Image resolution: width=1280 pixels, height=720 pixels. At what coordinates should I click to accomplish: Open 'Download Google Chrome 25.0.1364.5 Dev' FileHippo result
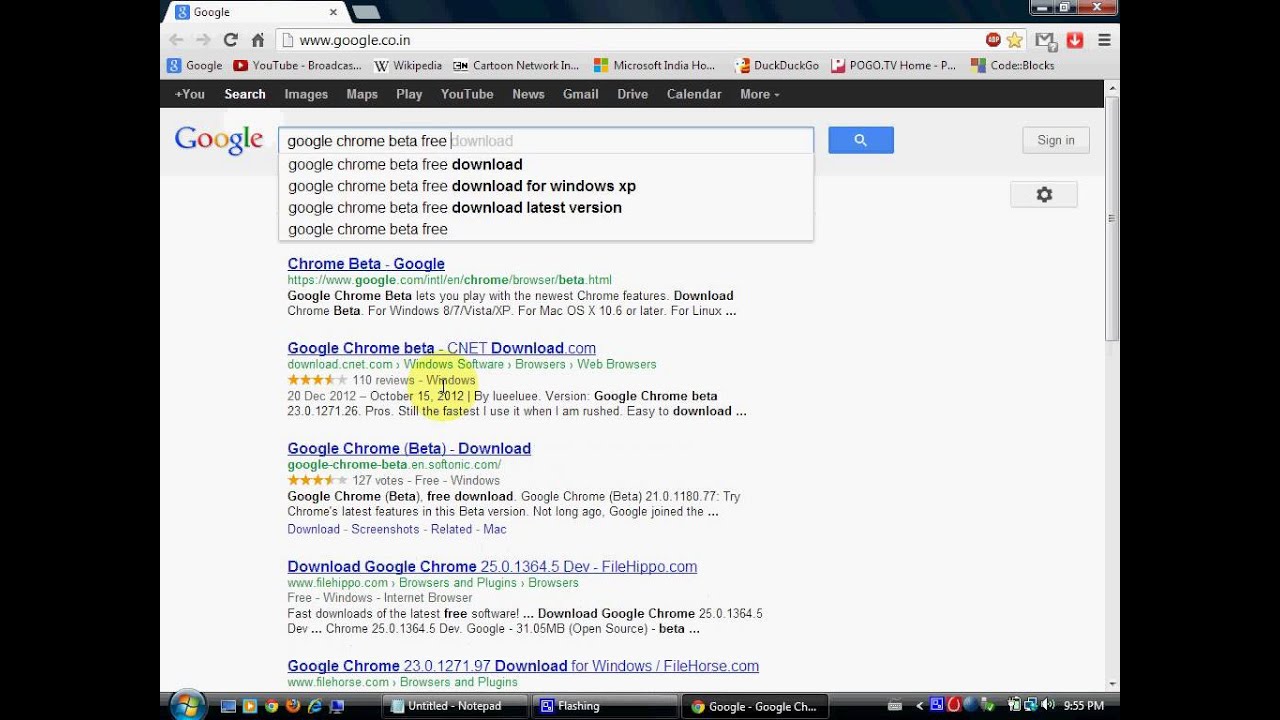pyautogui.click(x=492, y=566)
